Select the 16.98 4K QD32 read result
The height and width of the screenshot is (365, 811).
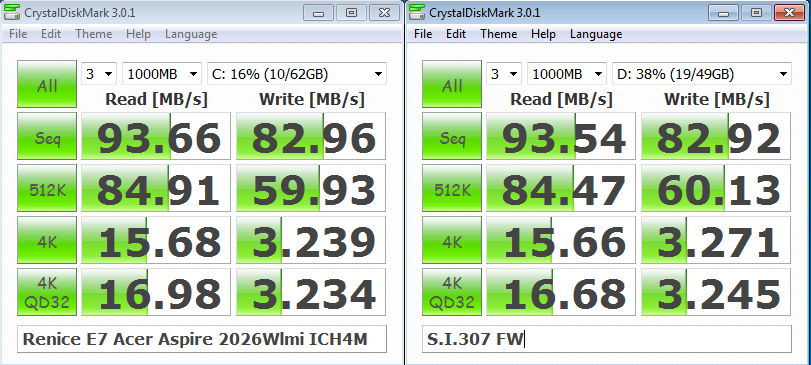click(156, 292)
